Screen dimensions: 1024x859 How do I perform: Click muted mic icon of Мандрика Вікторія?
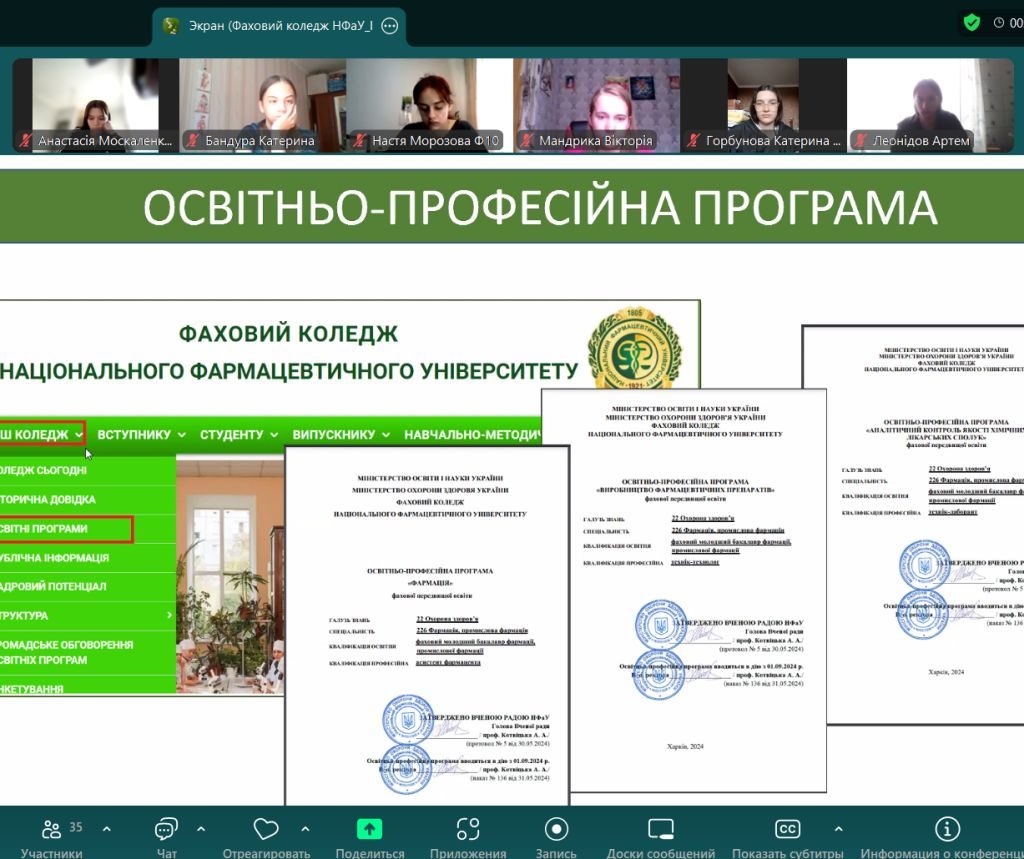[x=527, y=140]
